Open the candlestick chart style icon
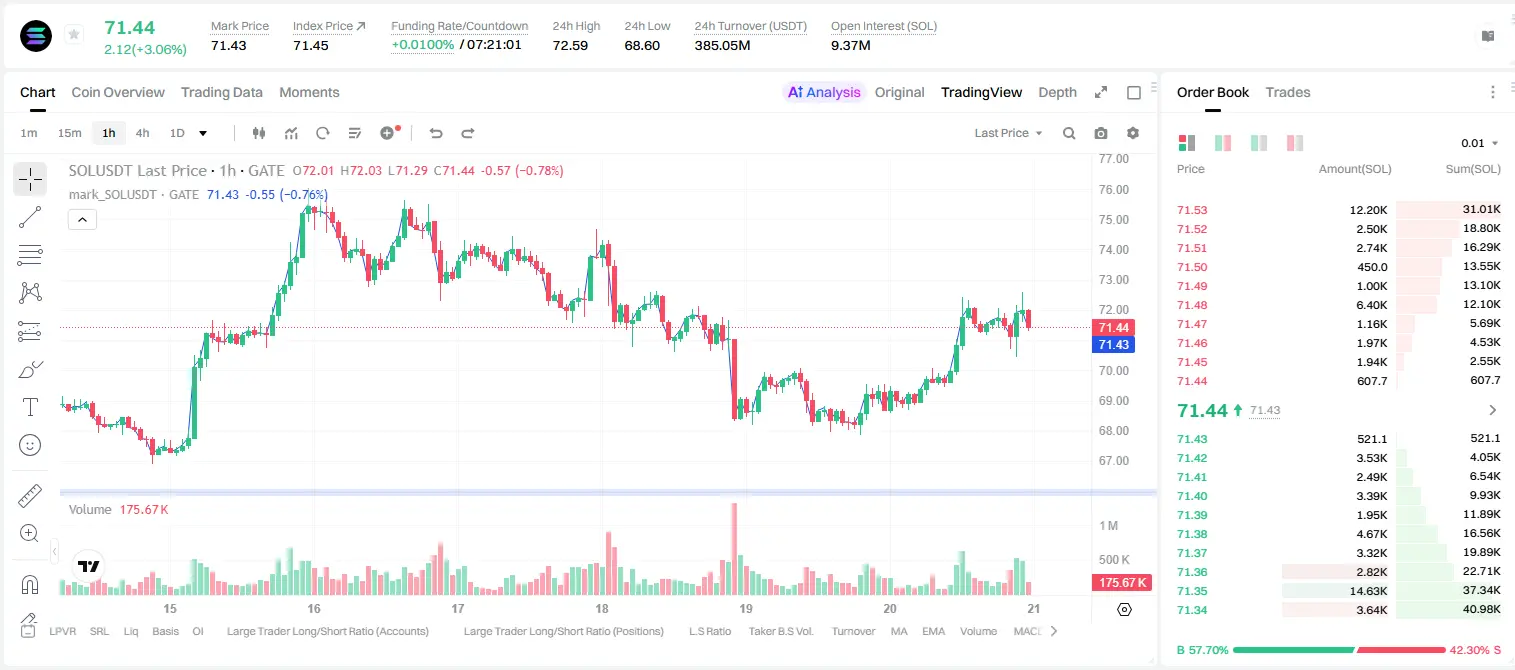This screenshot has width=1515, height=670. click(259, 133)
